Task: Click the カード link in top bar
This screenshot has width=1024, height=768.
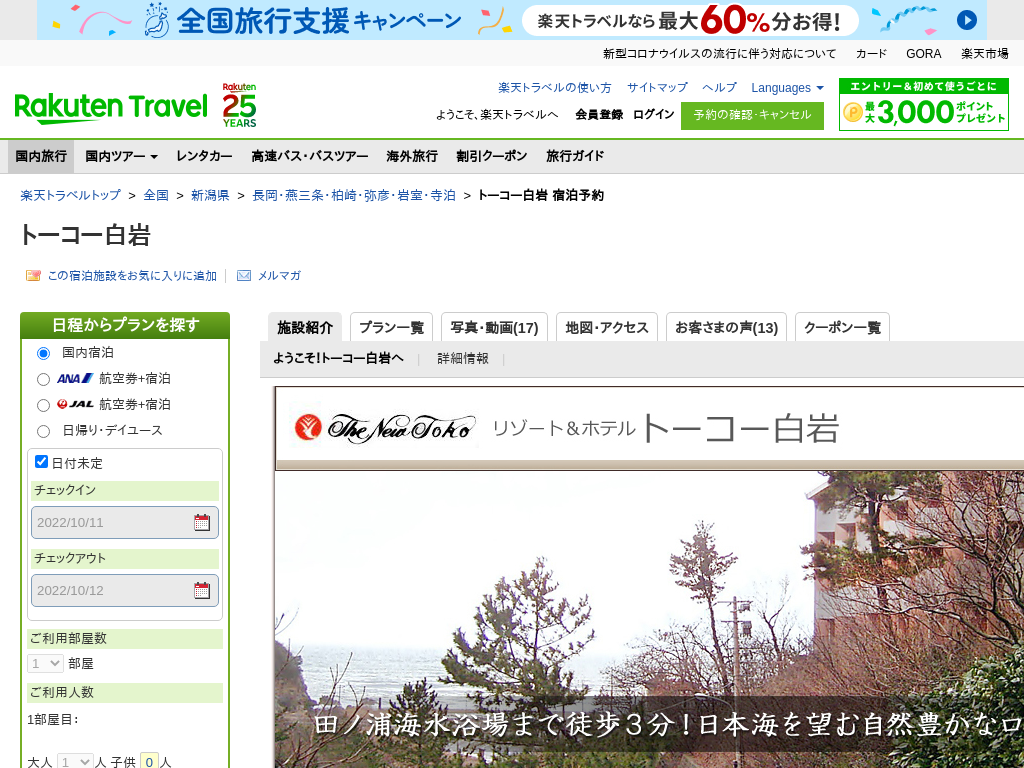Action: [871, 54]
